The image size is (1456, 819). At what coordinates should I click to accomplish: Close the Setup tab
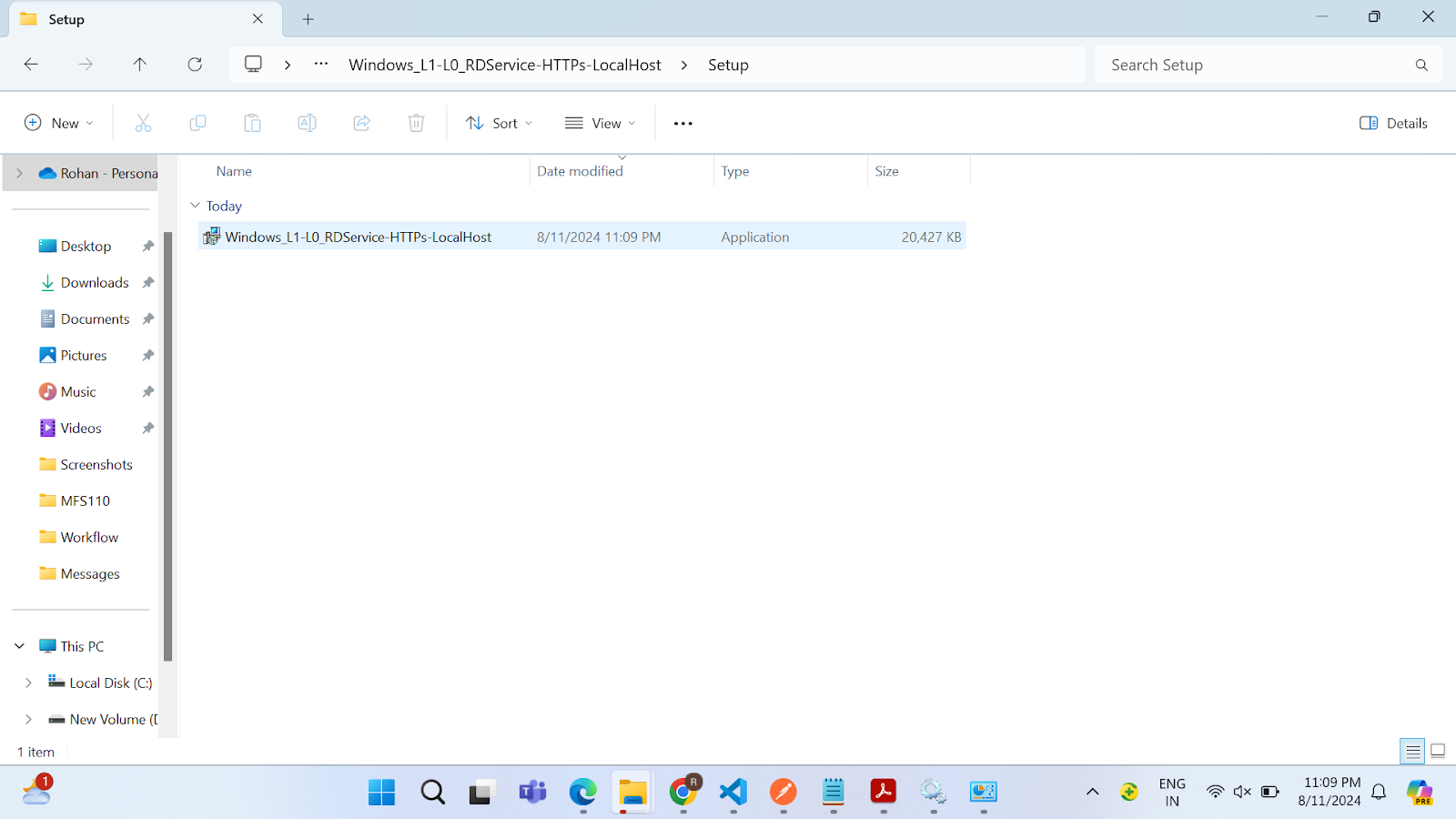(258, 19)
